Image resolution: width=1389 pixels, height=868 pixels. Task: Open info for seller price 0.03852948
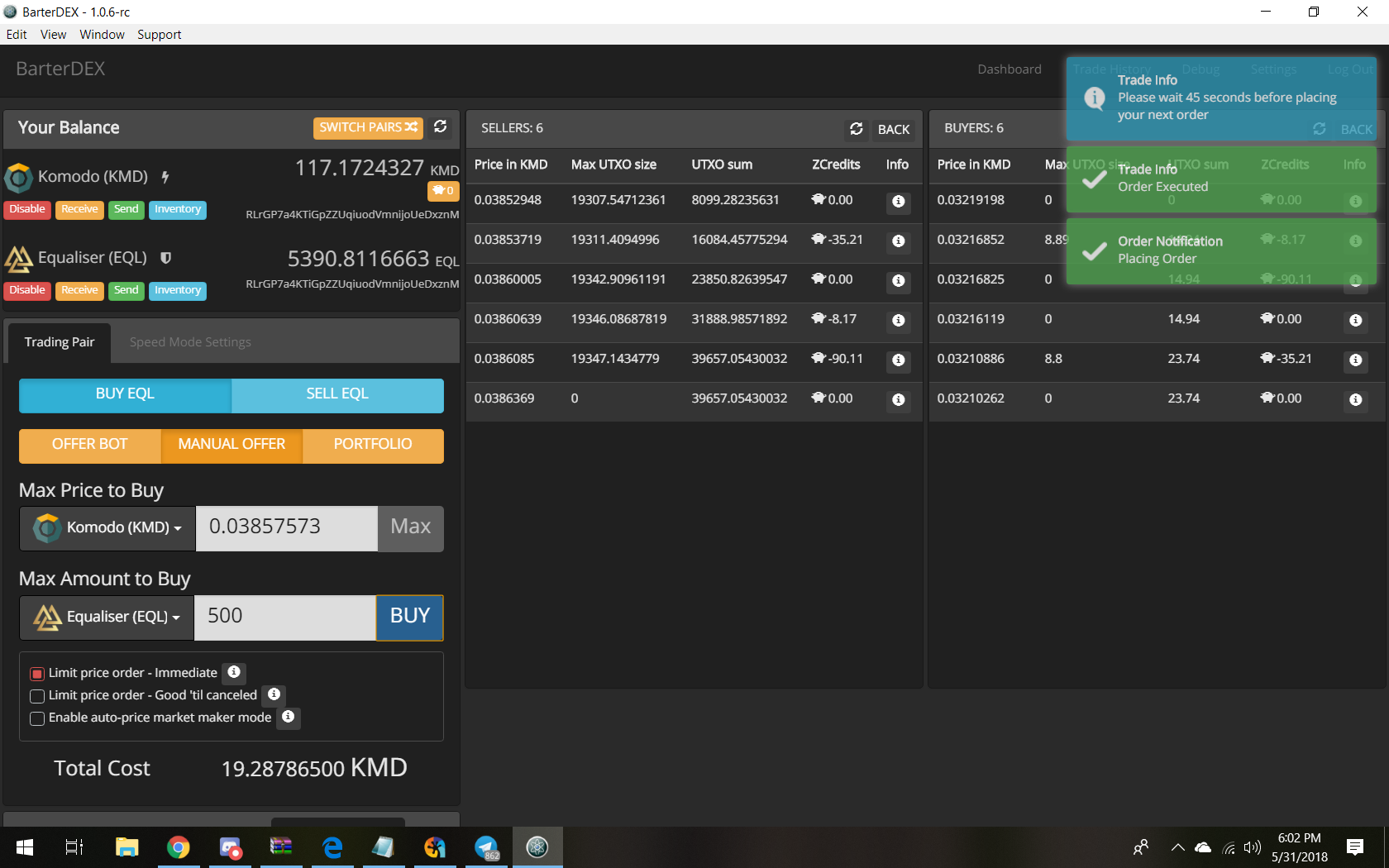899,202
